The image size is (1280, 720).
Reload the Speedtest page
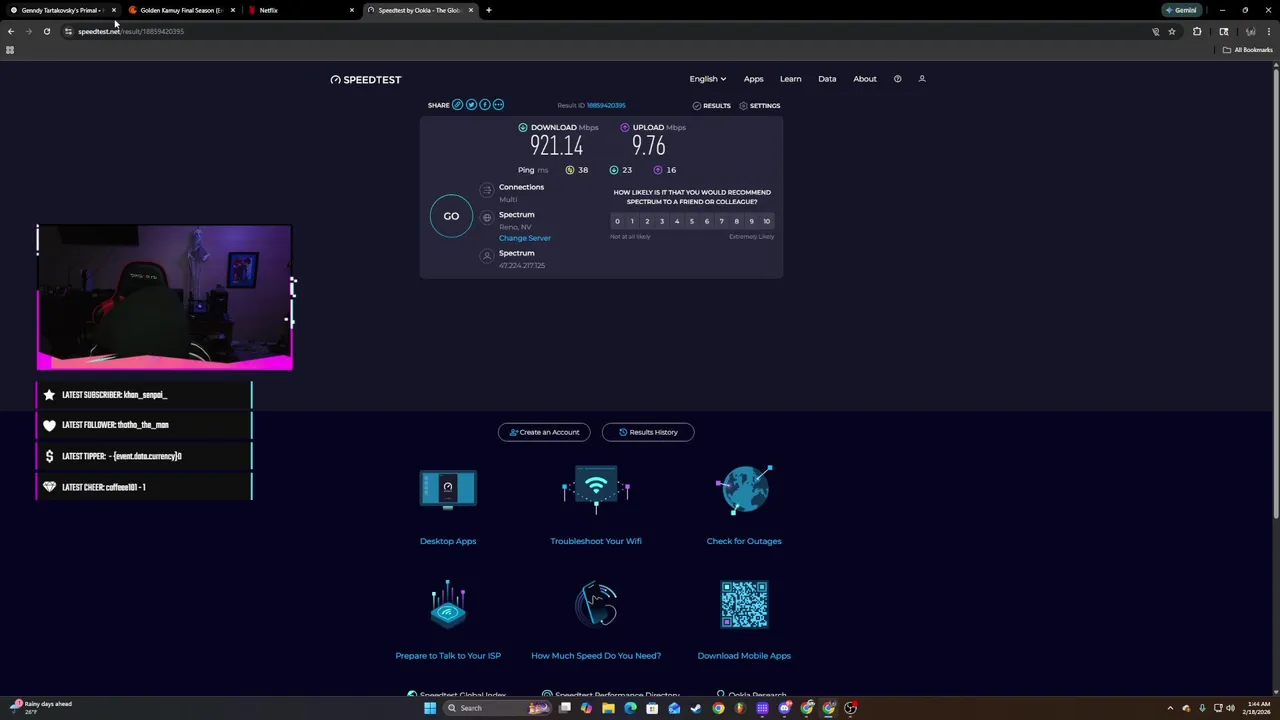pyautogui.click(x=47, y=31)
